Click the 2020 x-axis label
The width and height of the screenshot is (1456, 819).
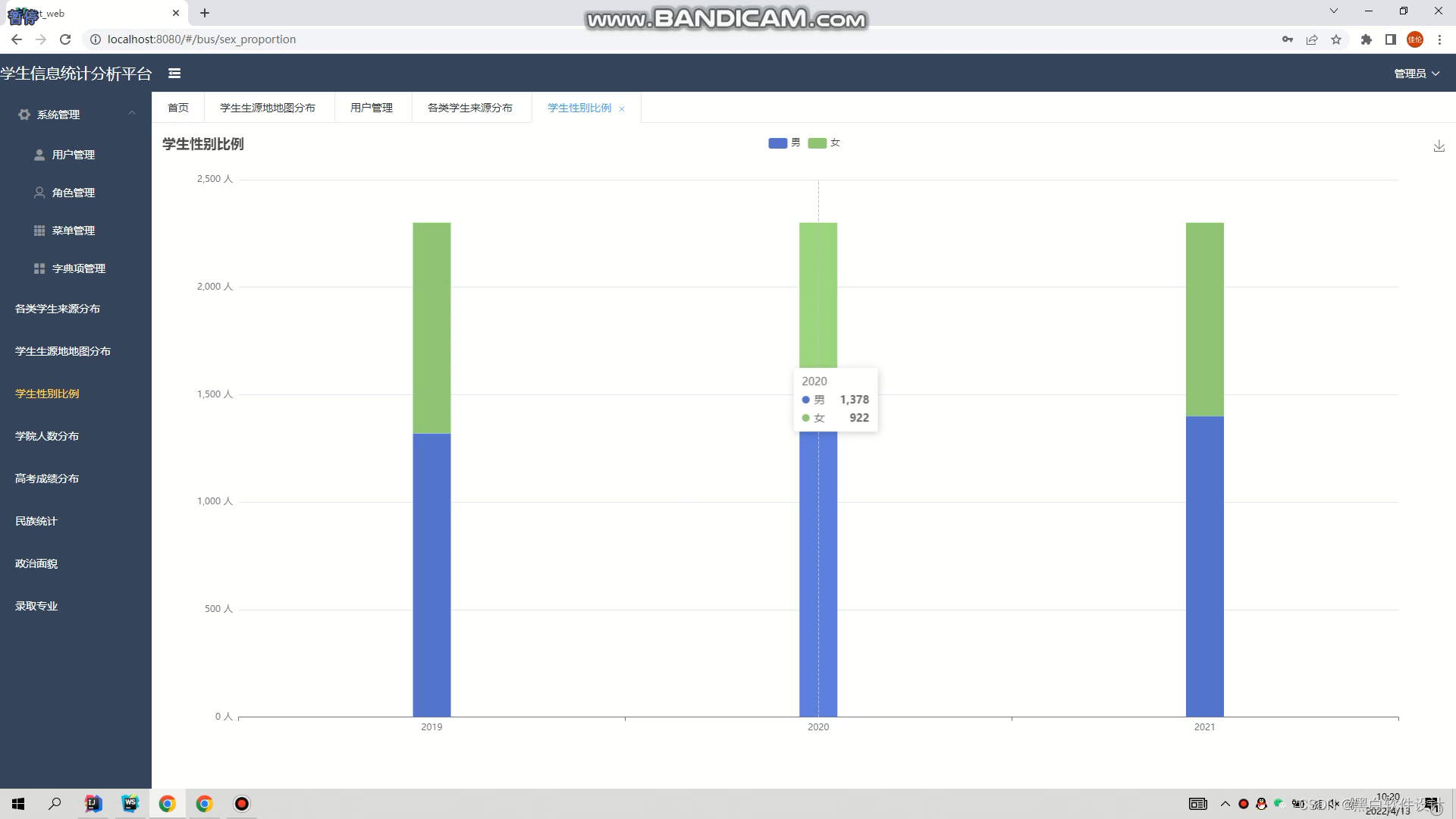tap(818, 726)
